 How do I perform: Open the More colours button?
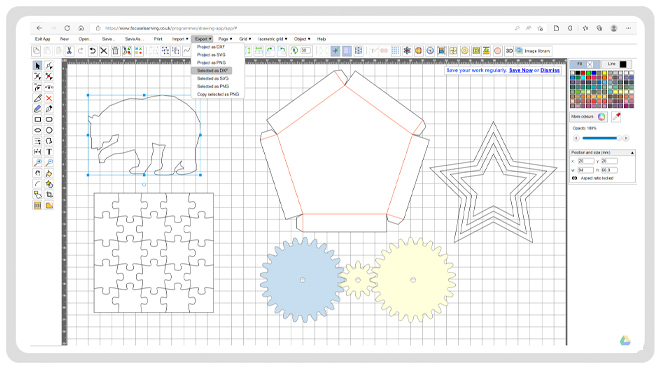click(588, 117)
